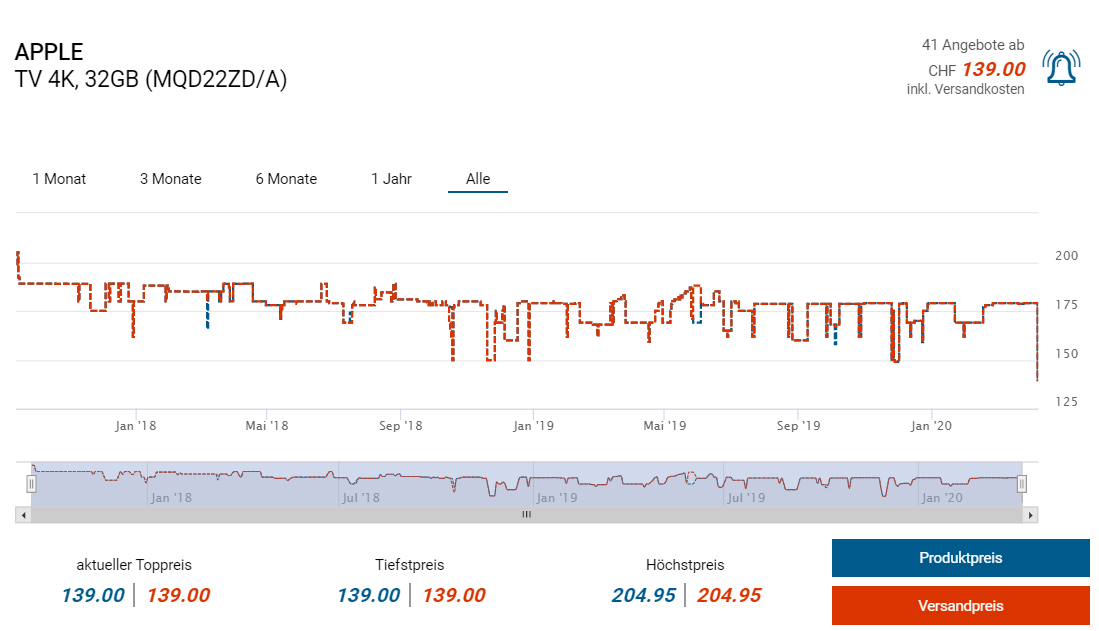Click the CHF 139.00 offer price

tap(992, 69)
